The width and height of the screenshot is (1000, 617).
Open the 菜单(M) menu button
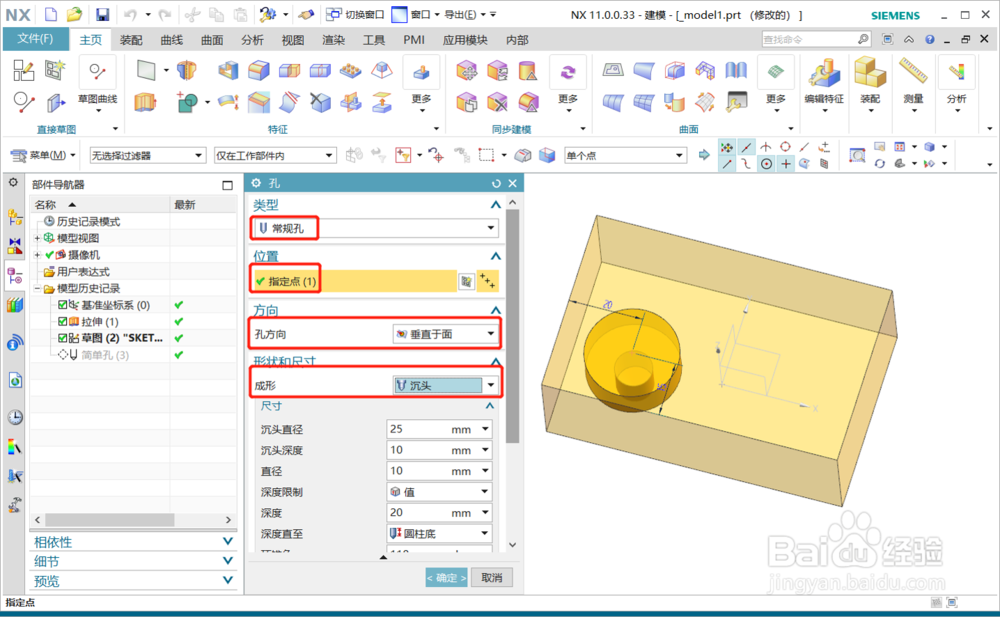tap(43, 155)
